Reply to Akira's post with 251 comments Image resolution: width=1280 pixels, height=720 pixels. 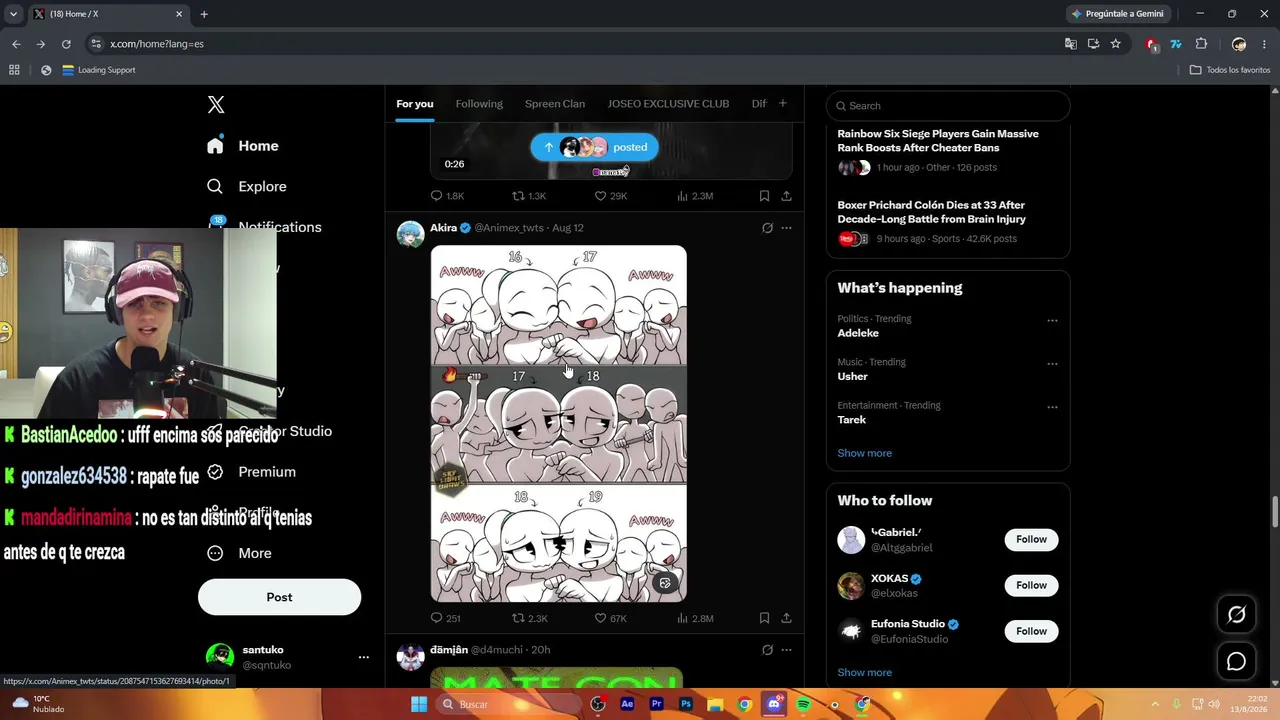pos(446,618)
